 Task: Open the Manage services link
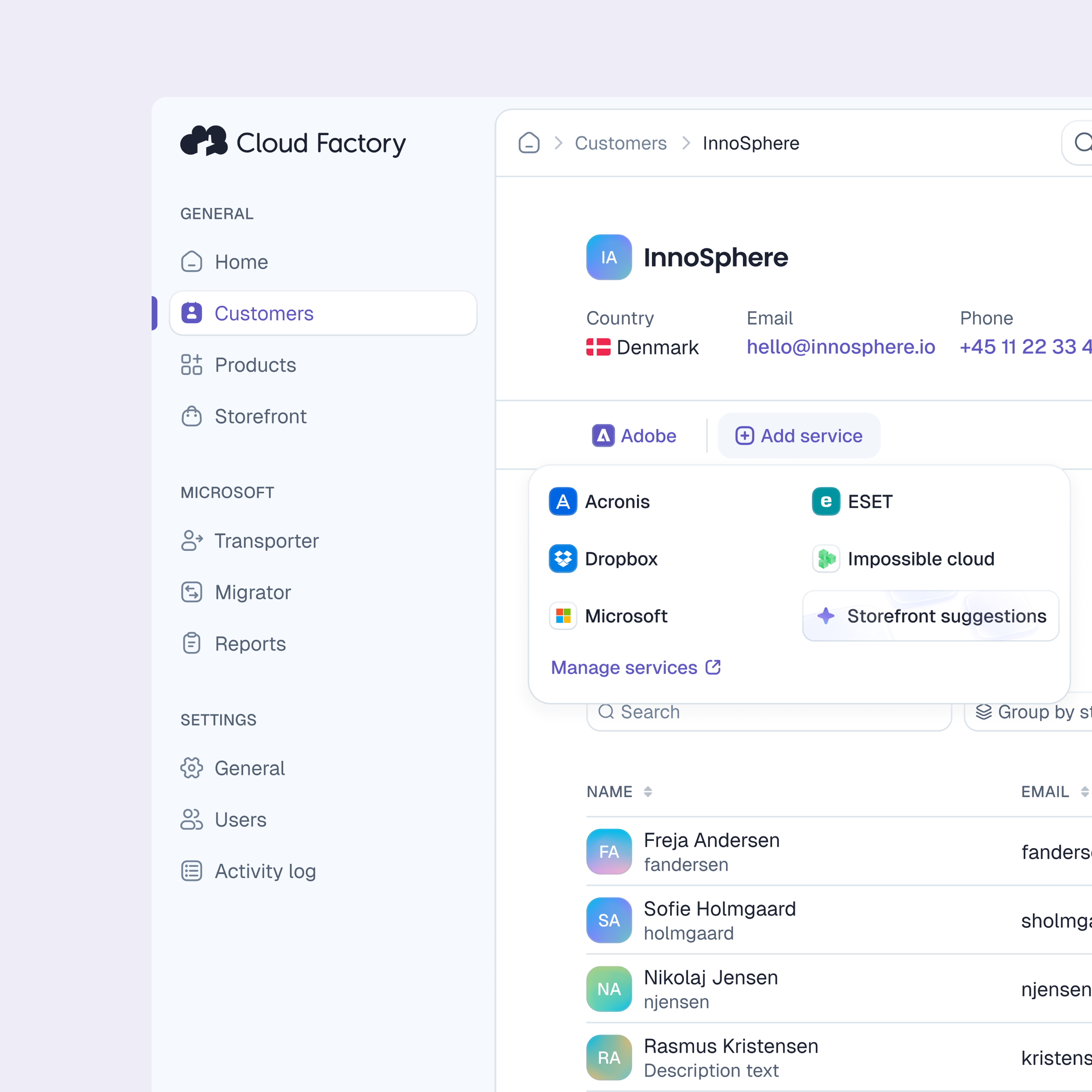coord(636,667)
